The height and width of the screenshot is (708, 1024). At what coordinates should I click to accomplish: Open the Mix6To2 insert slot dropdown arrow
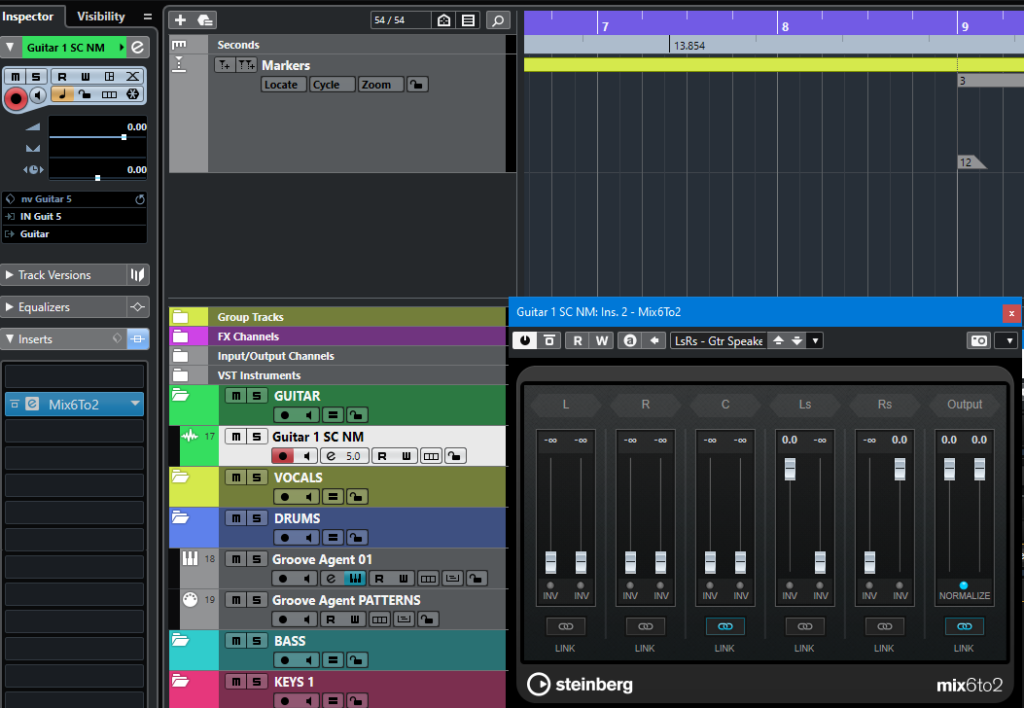click(135, 404)
